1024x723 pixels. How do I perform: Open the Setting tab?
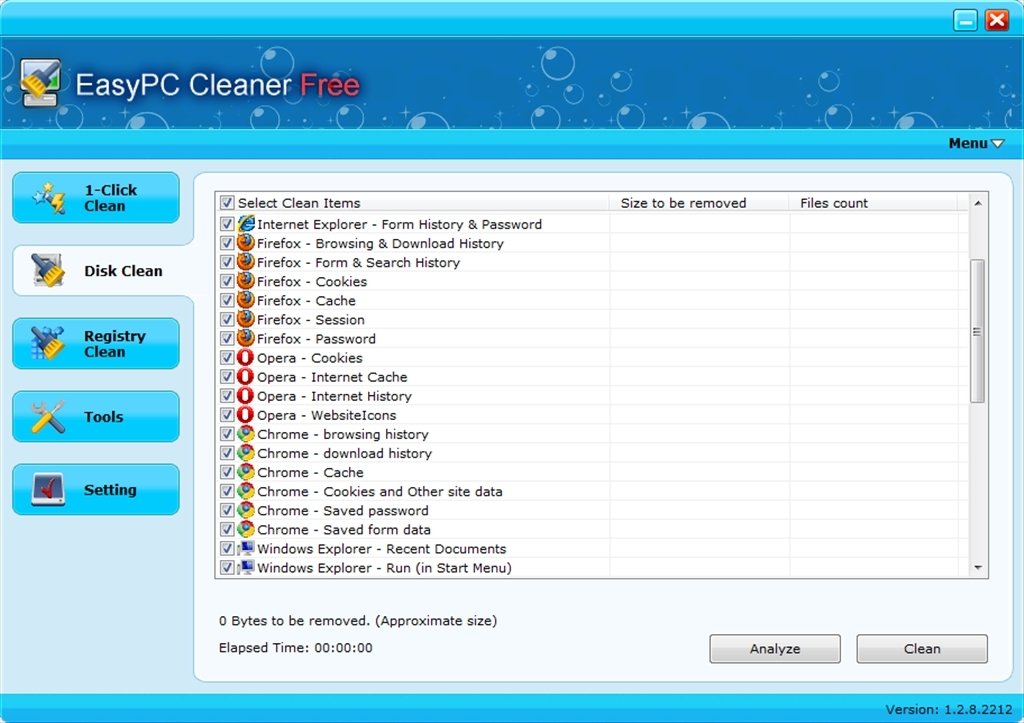point(95,489)
